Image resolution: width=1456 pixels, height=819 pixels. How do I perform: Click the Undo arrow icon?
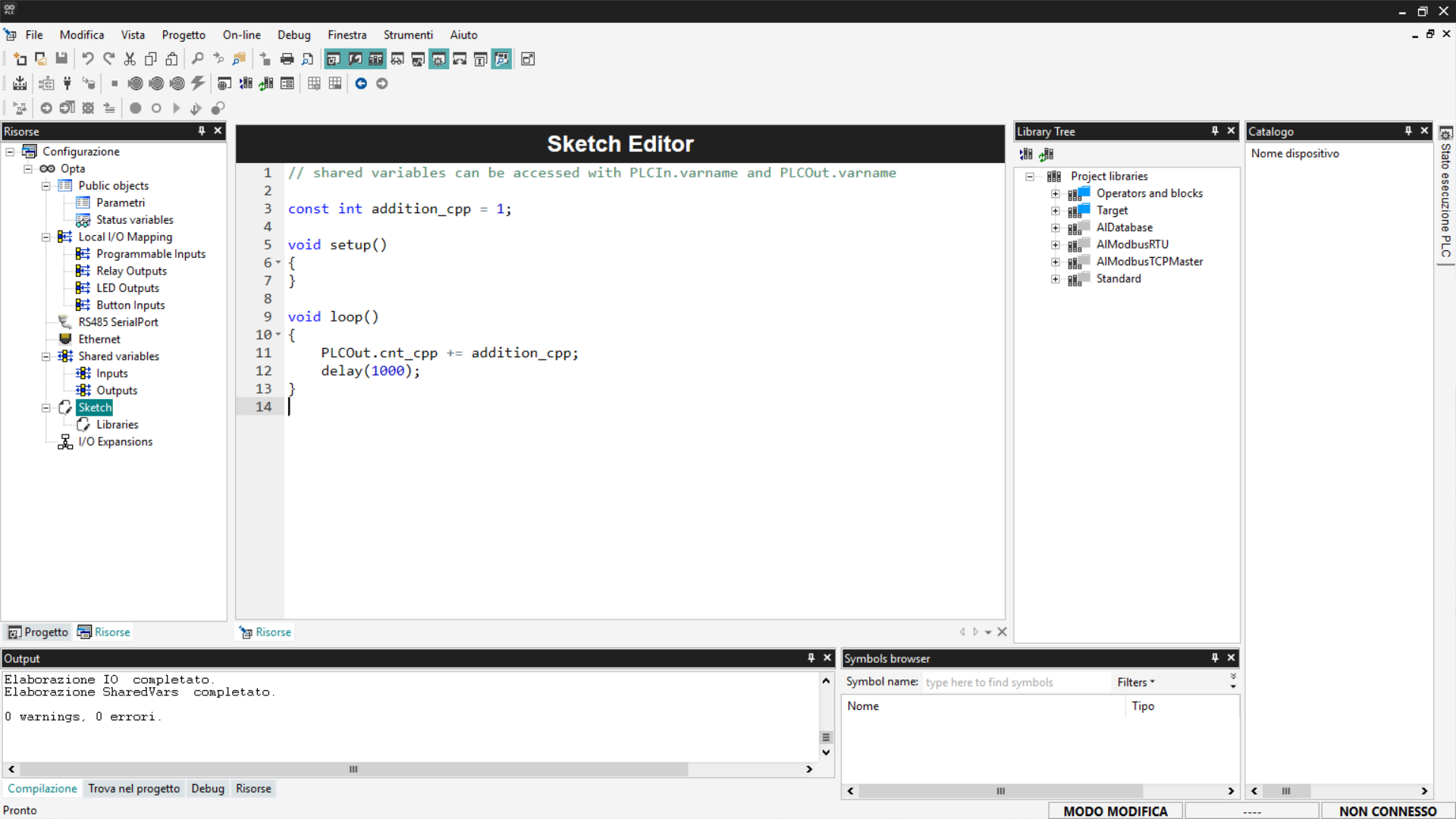point(88,59)
